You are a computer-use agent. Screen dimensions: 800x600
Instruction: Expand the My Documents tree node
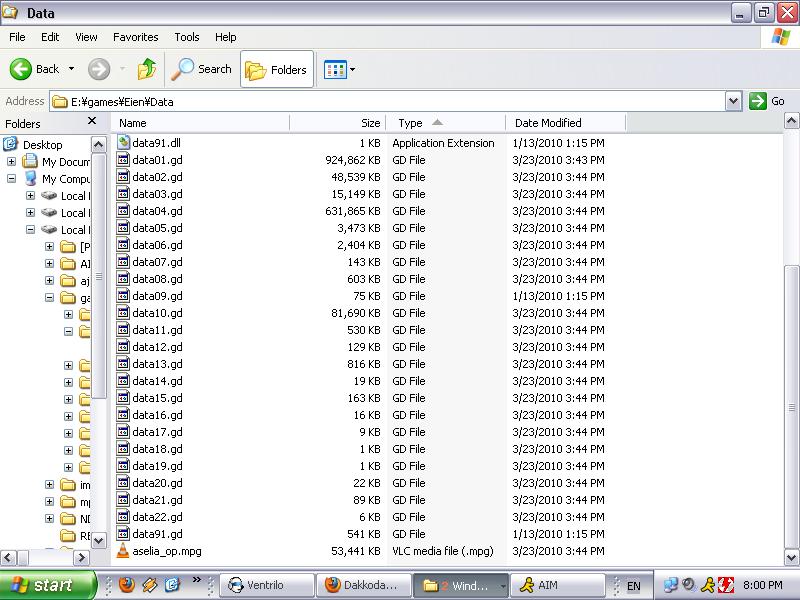point(11,162)
